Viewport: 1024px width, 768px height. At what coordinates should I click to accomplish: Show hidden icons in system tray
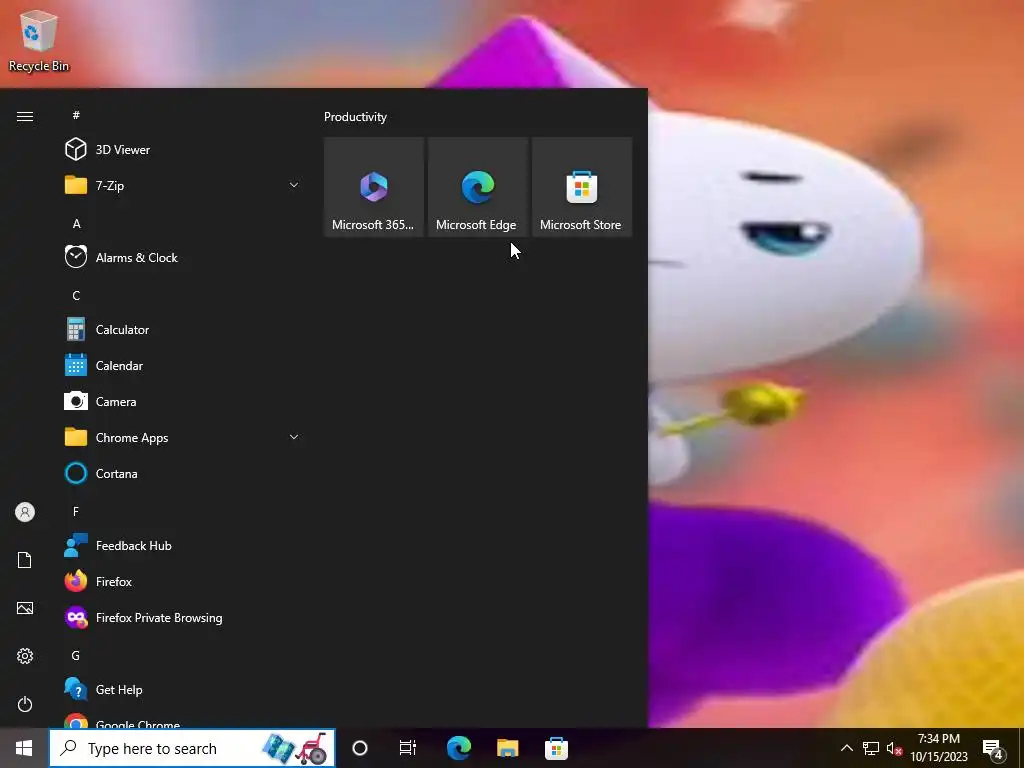pyautogui.click(x=846, y=748)
